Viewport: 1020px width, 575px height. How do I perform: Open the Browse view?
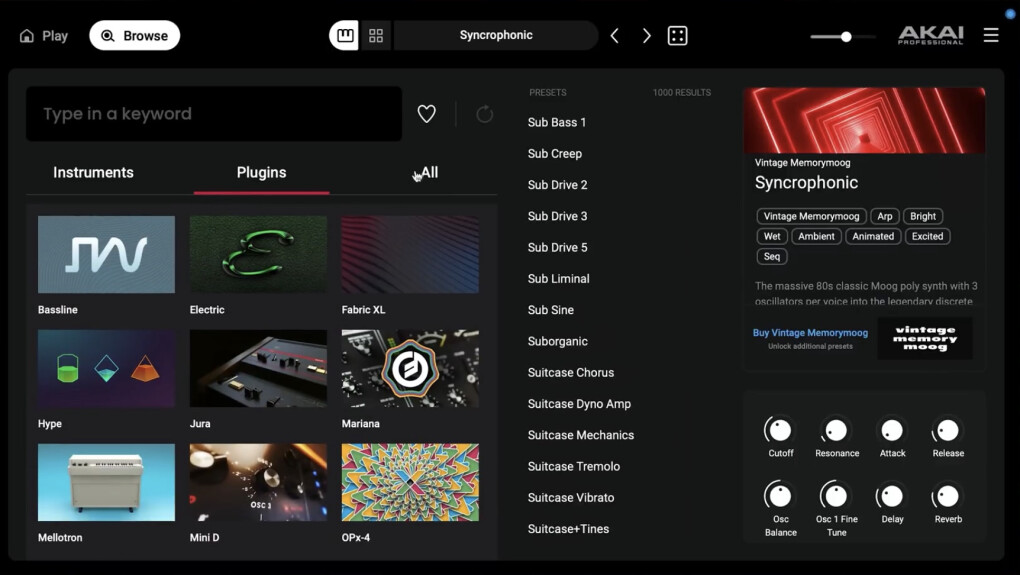pyautogui.click(x=135, y=36)
